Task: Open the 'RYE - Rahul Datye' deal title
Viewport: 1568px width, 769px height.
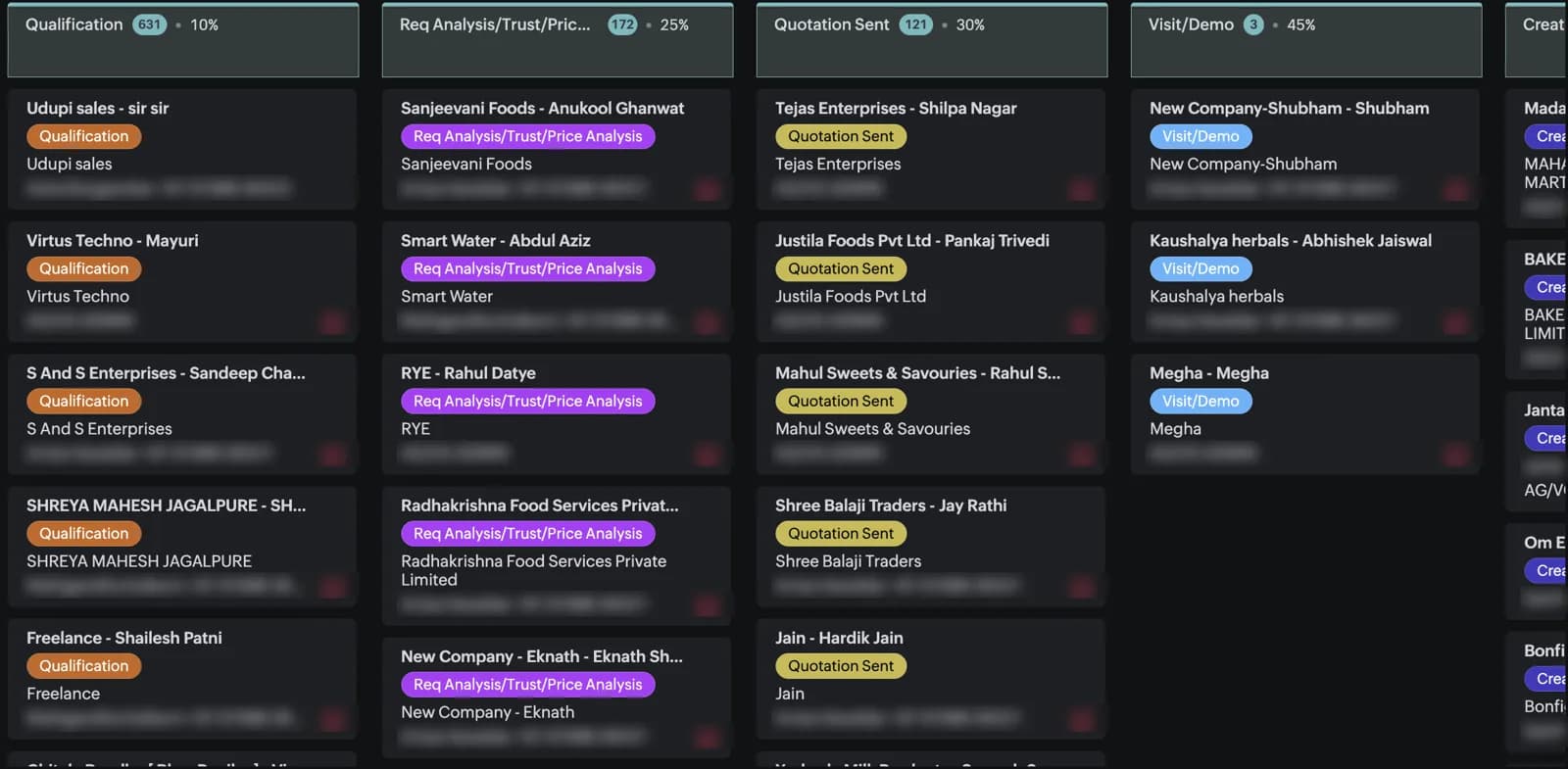Action: coord(468,373)
